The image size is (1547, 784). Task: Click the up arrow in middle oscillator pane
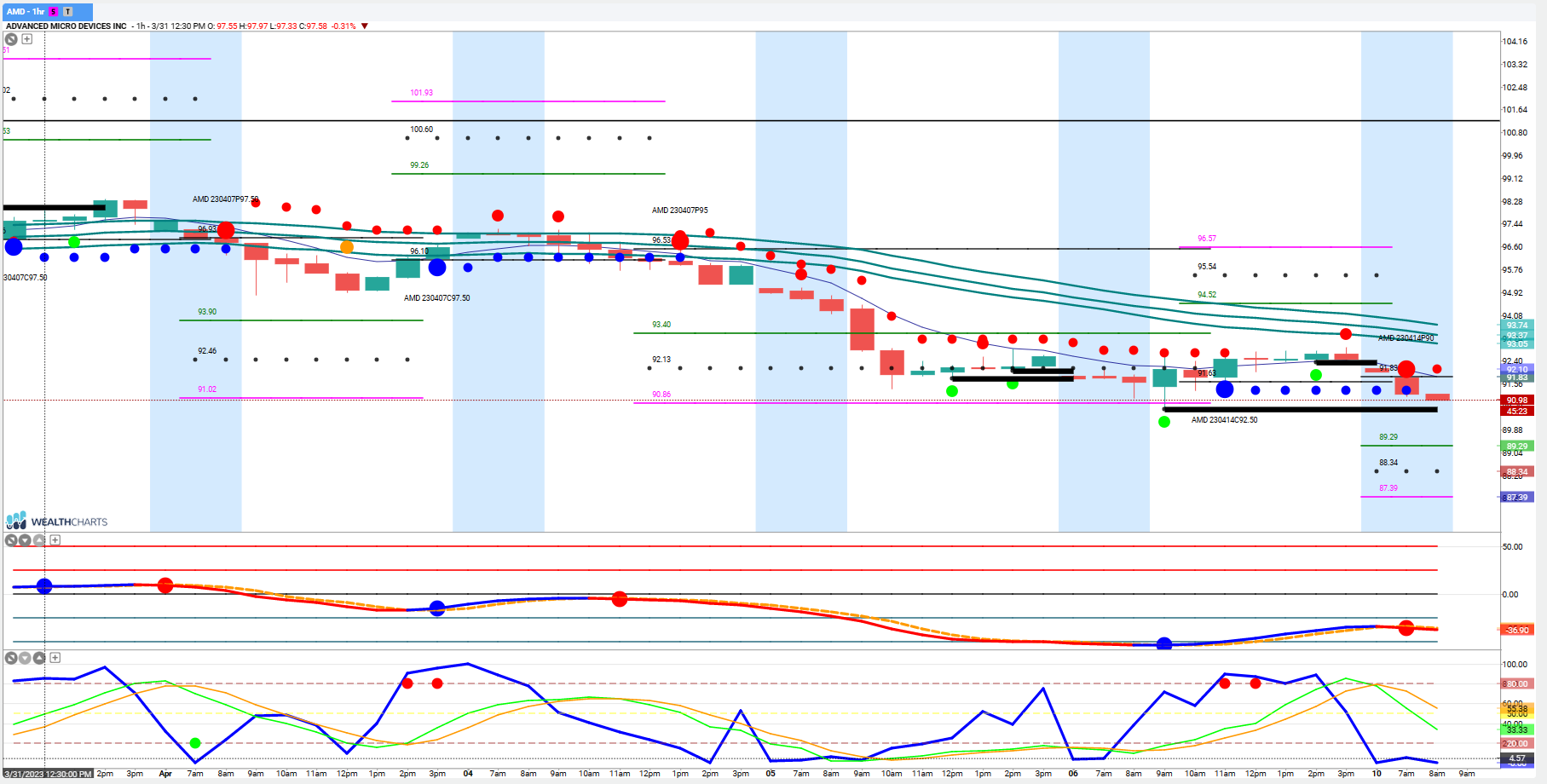[x=39, y=540]
